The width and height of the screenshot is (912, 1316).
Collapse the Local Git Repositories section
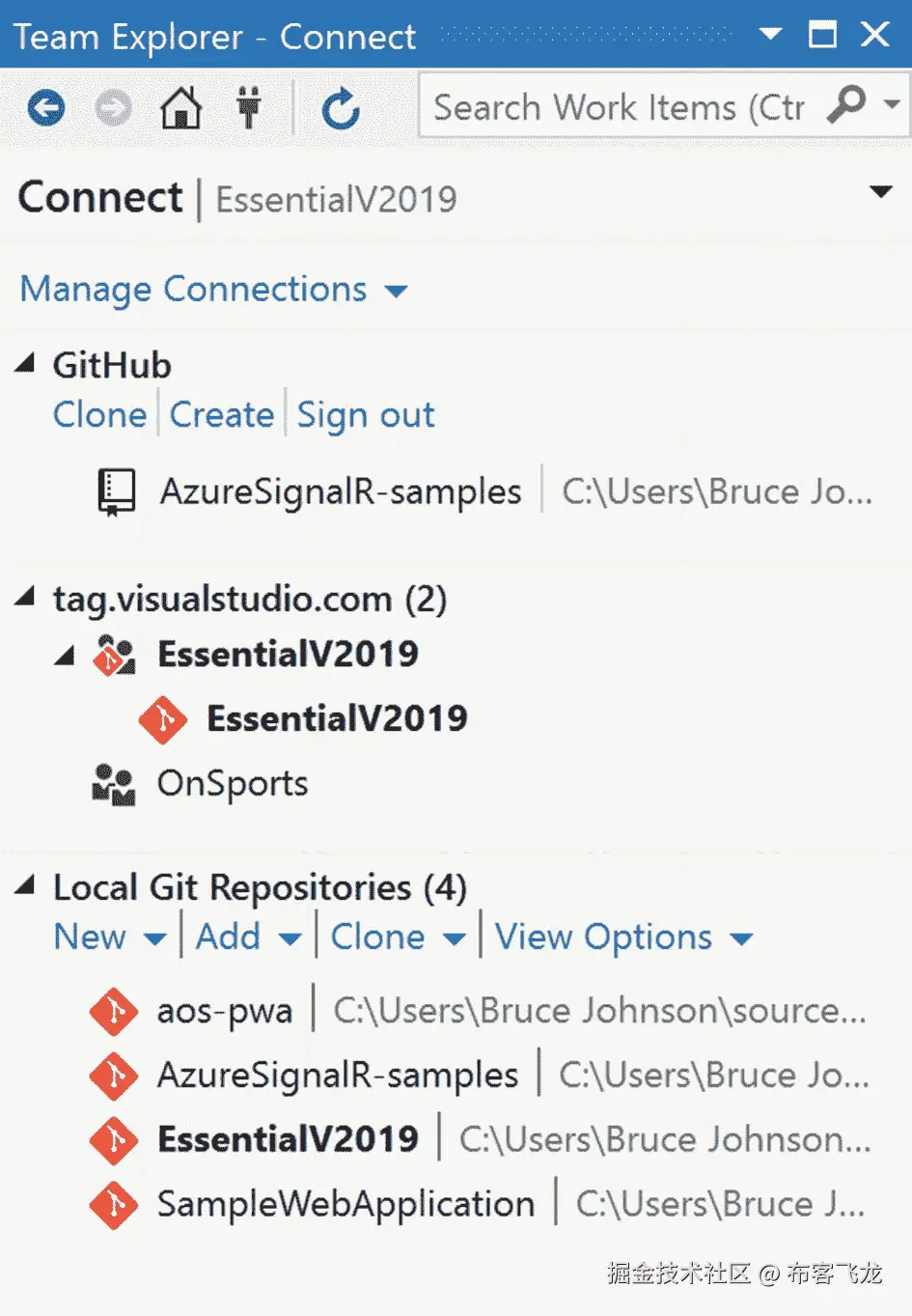pos(25,885)
